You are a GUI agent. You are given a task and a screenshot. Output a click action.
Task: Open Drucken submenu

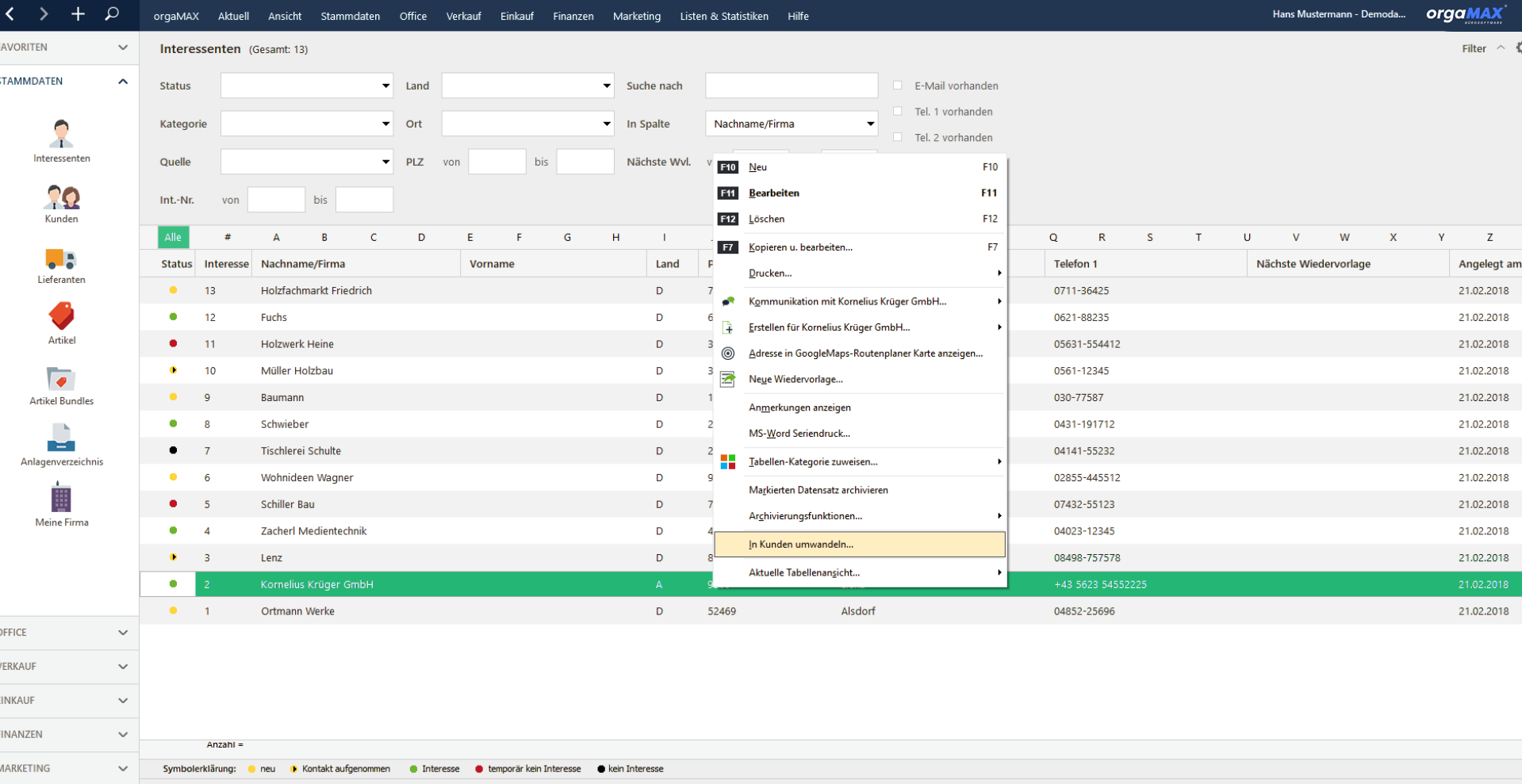point(860,273)
